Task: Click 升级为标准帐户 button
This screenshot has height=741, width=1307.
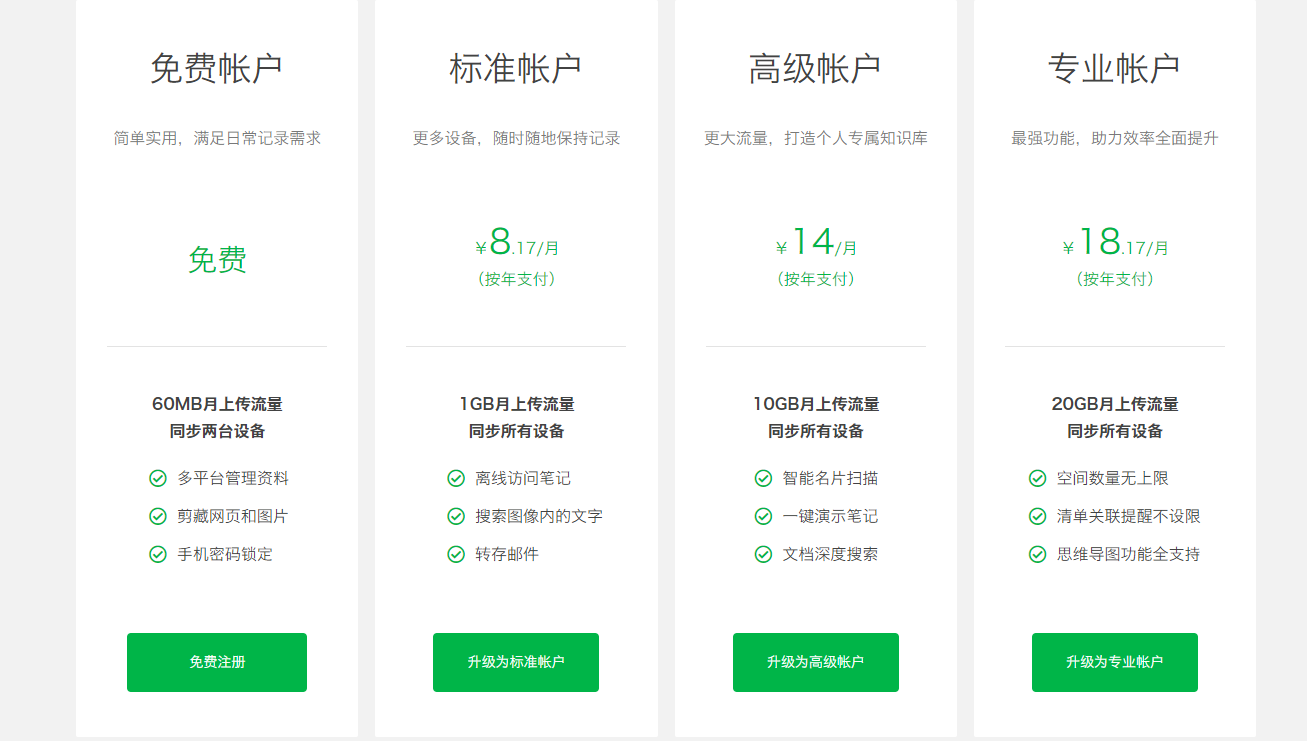Action: click(516, 662)
